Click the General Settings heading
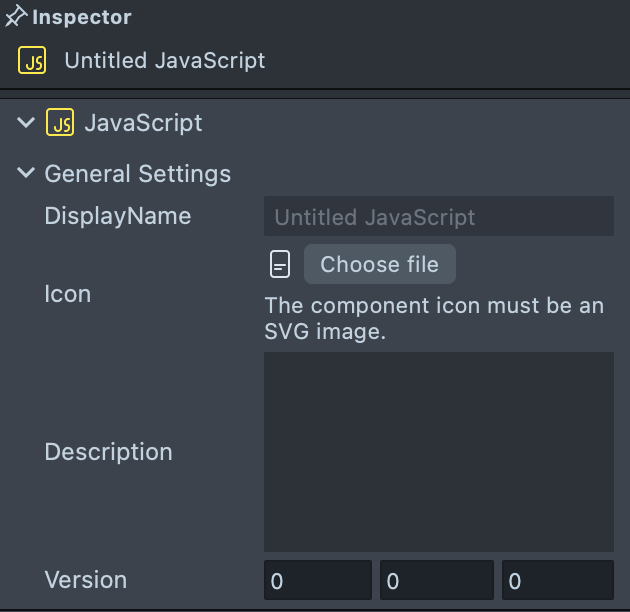 [138, 174]
